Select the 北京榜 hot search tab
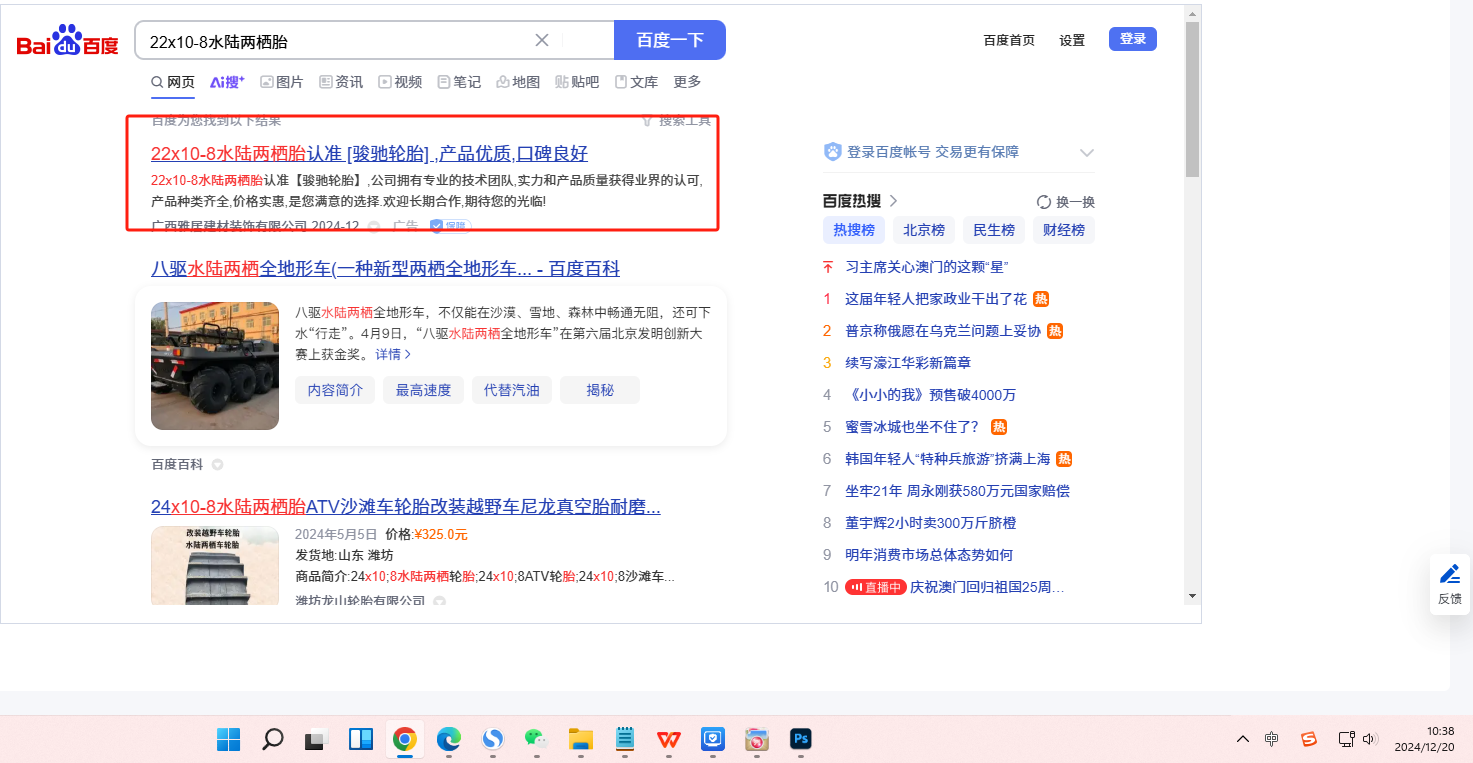1473x763 pixels. coord(923,230)
